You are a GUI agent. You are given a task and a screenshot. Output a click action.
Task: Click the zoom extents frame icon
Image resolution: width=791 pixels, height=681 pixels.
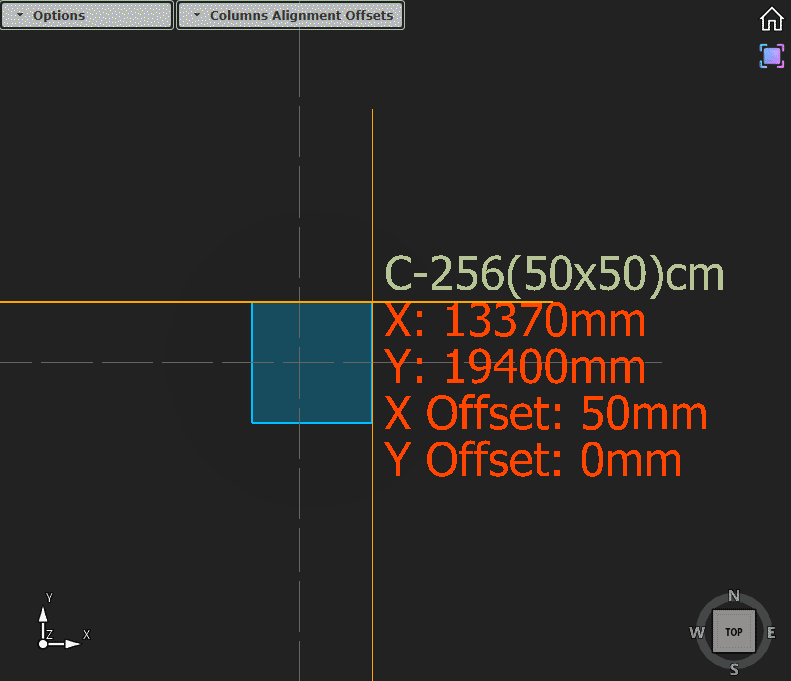[x=771, y=56]
